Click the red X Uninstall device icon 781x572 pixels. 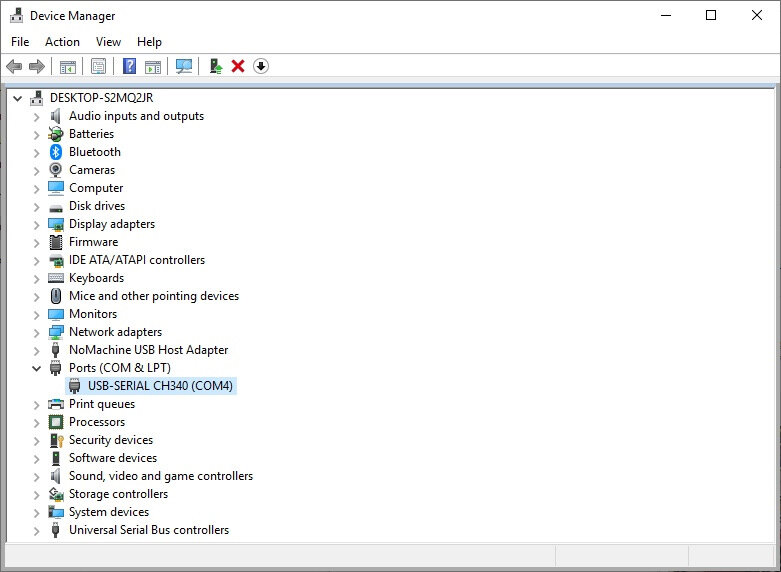(x=238, y=66)
